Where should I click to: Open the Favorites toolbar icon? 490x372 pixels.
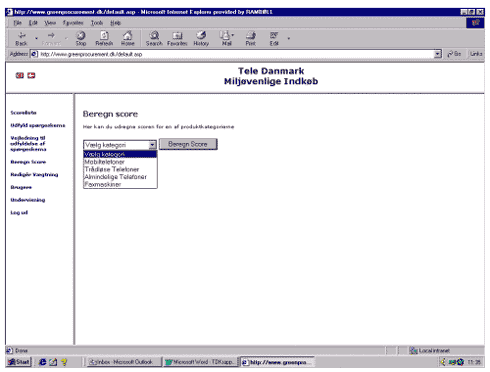pyautogui.click(x=177, y=38)
